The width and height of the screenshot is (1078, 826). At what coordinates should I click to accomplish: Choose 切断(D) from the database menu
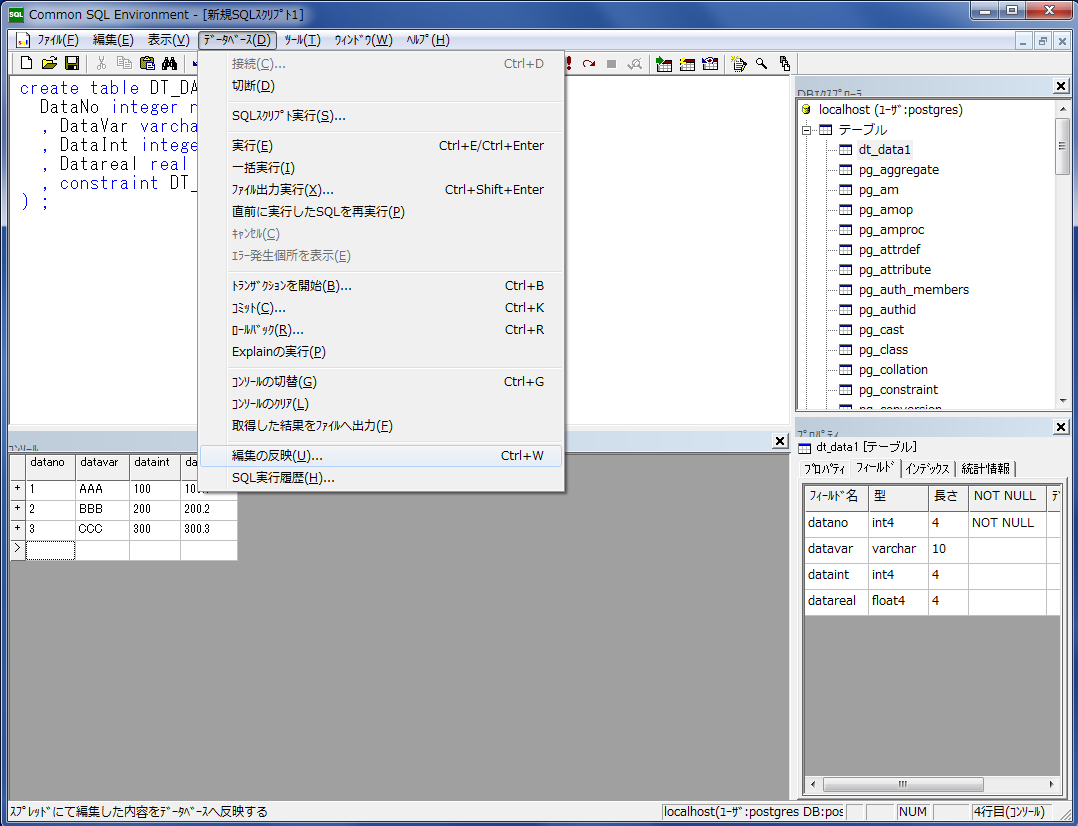pyautogui.click(x=382, y=86)
